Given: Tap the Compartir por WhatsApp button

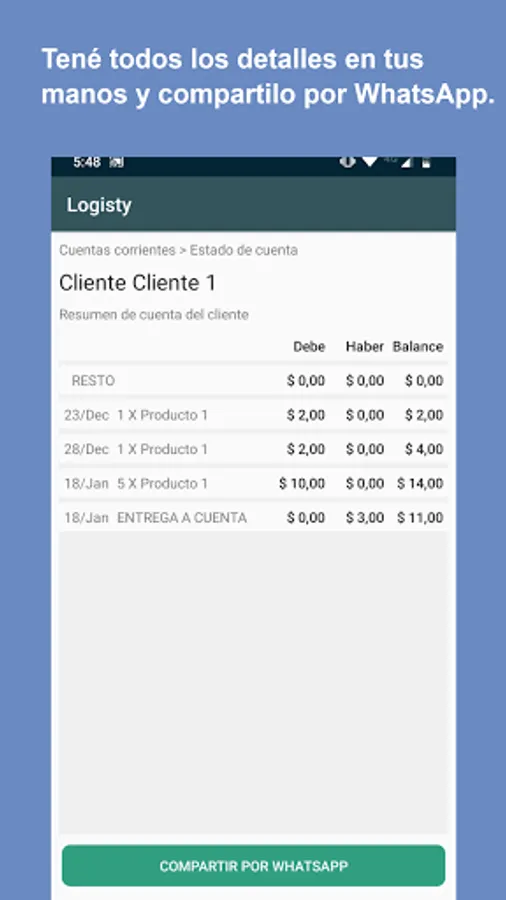Looking at the screenshot, I should coord(253,866).
